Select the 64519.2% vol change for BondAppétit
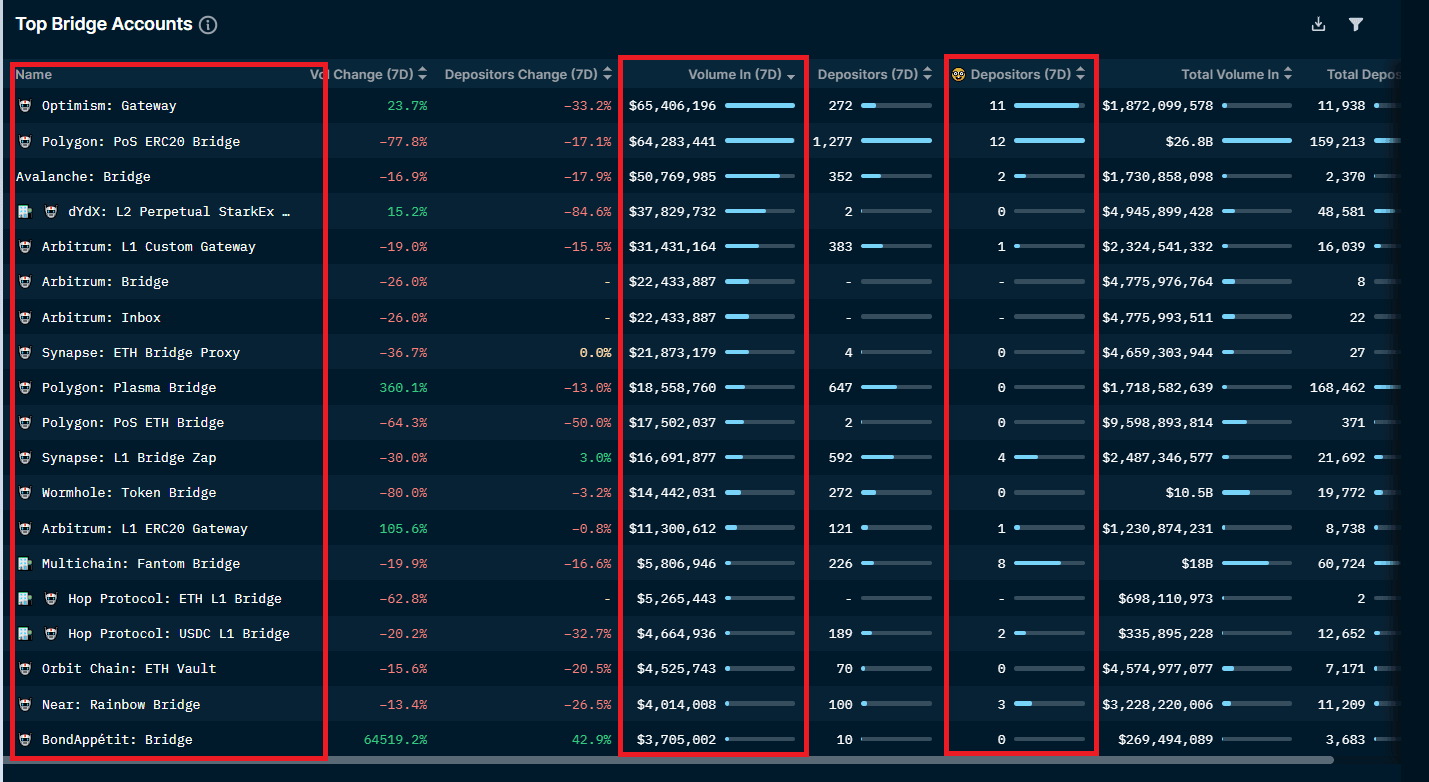1429x782 pixels. point(395,740)
